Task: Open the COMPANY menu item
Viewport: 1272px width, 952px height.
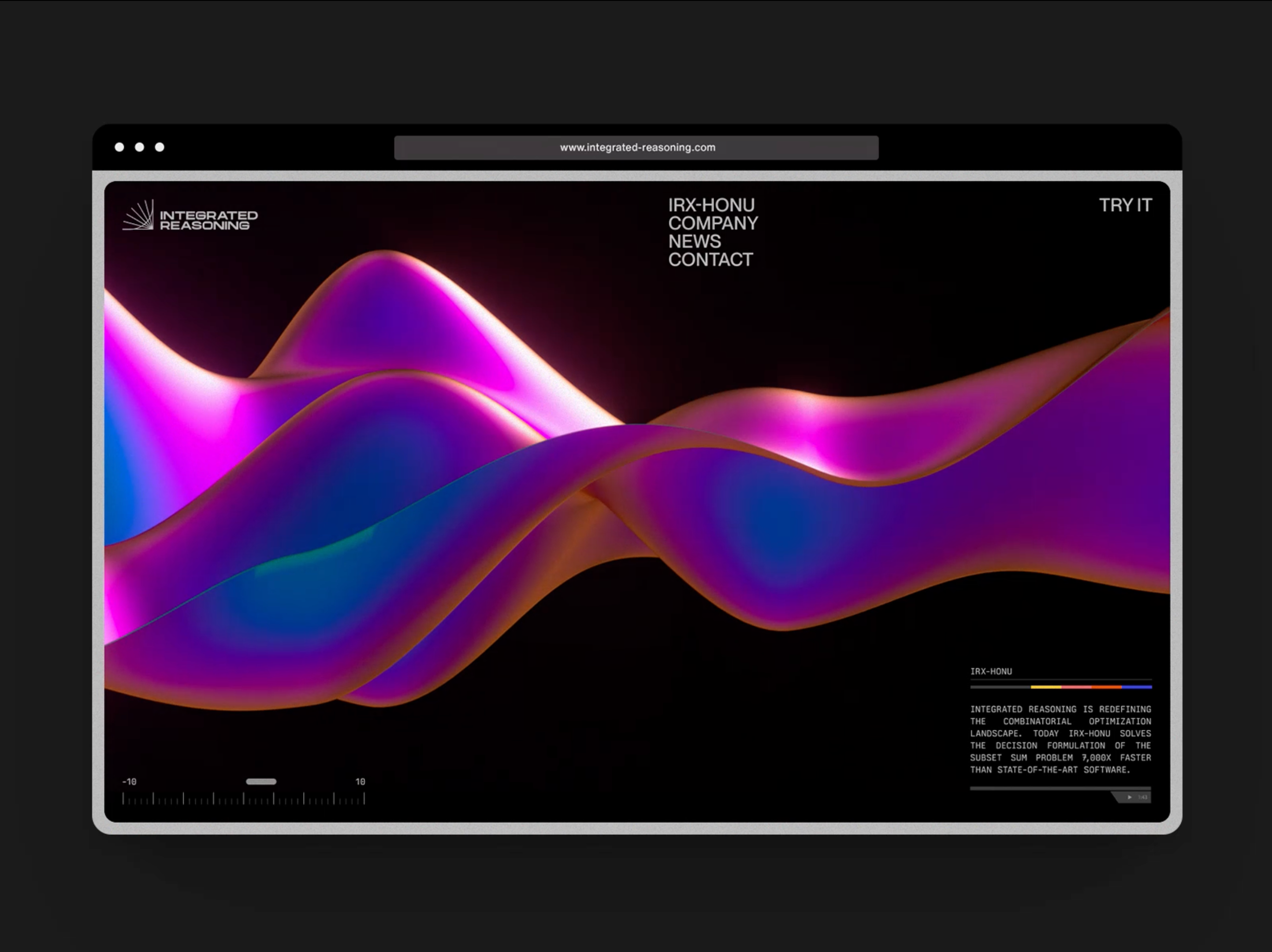Action: 713,223
